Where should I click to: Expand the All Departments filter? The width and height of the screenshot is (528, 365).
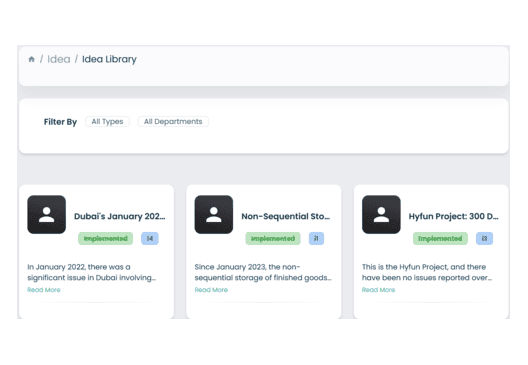(x=173, y=122)
